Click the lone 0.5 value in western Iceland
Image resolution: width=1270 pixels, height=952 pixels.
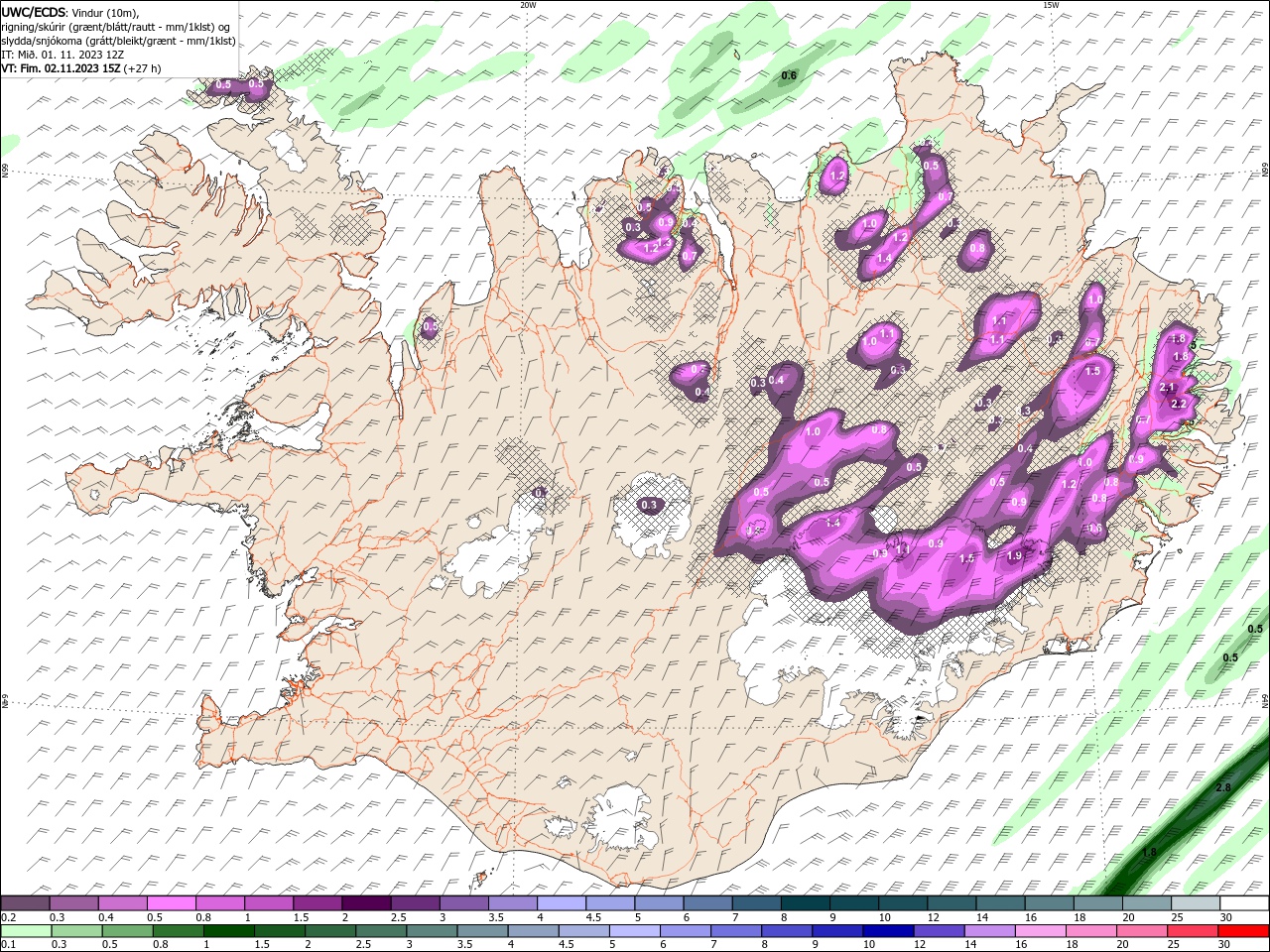click(431, 326)
